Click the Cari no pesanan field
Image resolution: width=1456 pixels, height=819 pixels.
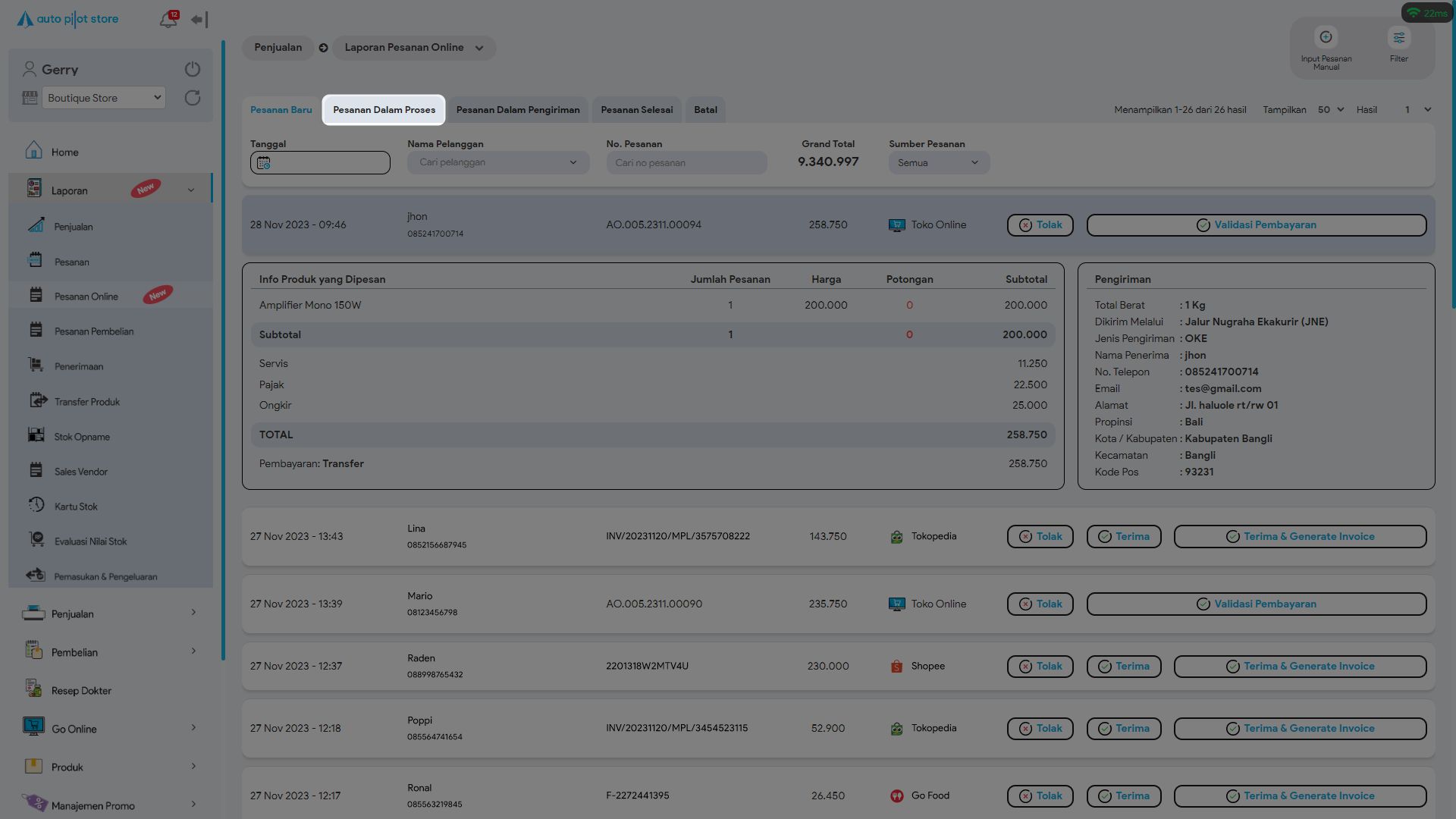click(686, 162)
